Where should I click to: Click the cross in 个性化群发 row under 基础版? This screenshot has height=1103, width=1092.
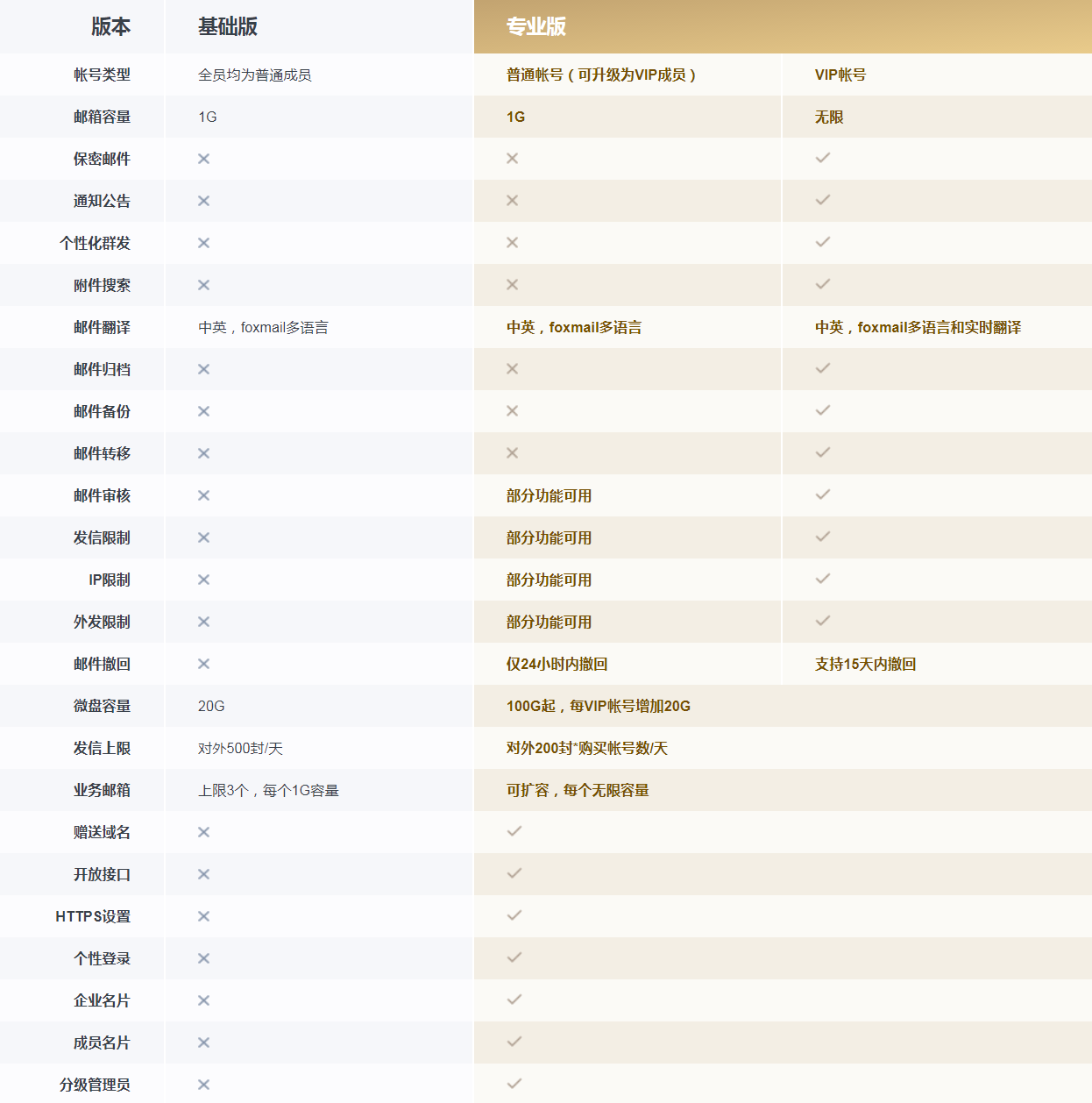click(203, 243)
